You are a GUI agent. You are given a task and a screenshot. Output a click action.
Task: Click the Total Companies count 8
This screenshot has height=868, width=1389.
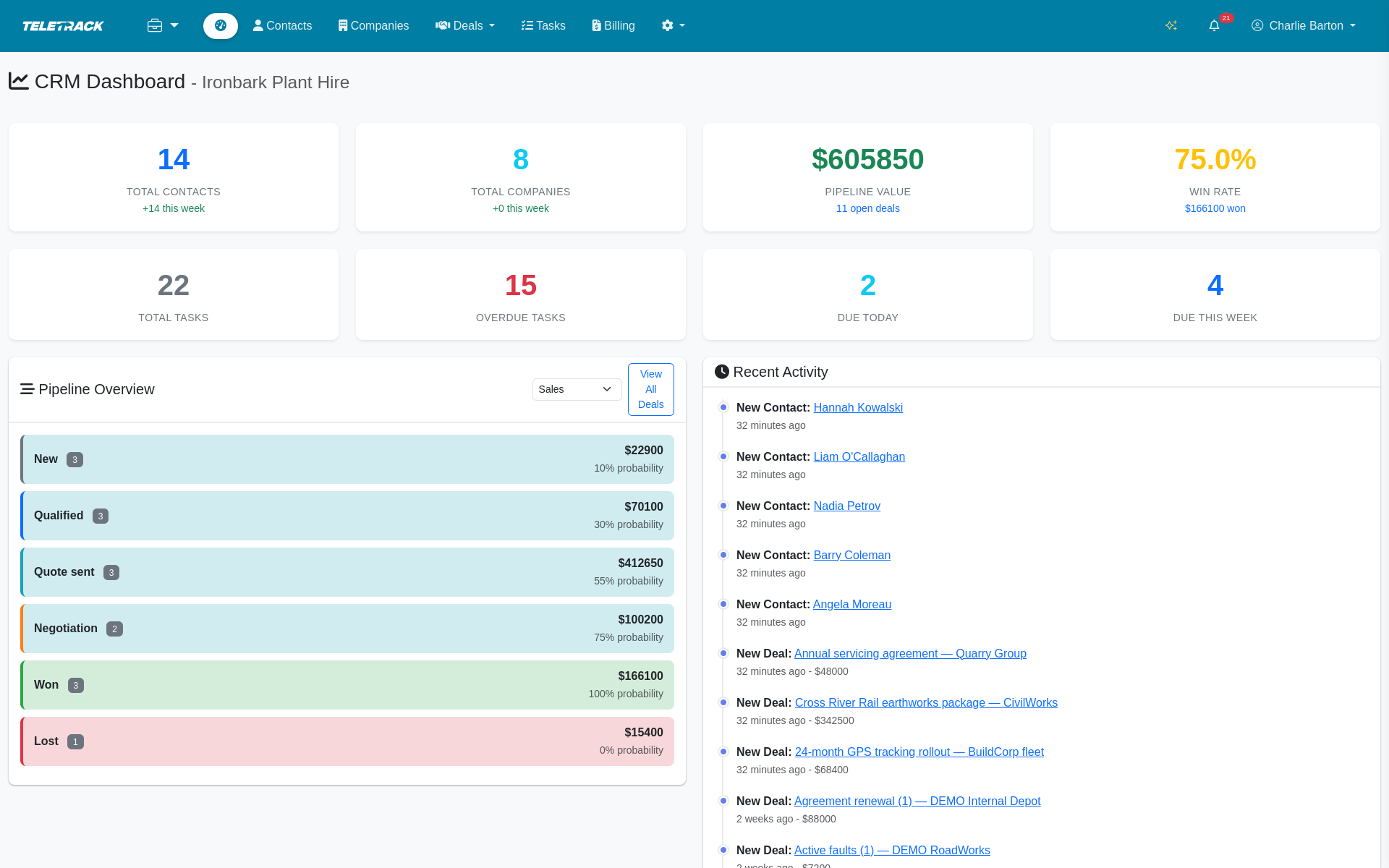point(521,159)
